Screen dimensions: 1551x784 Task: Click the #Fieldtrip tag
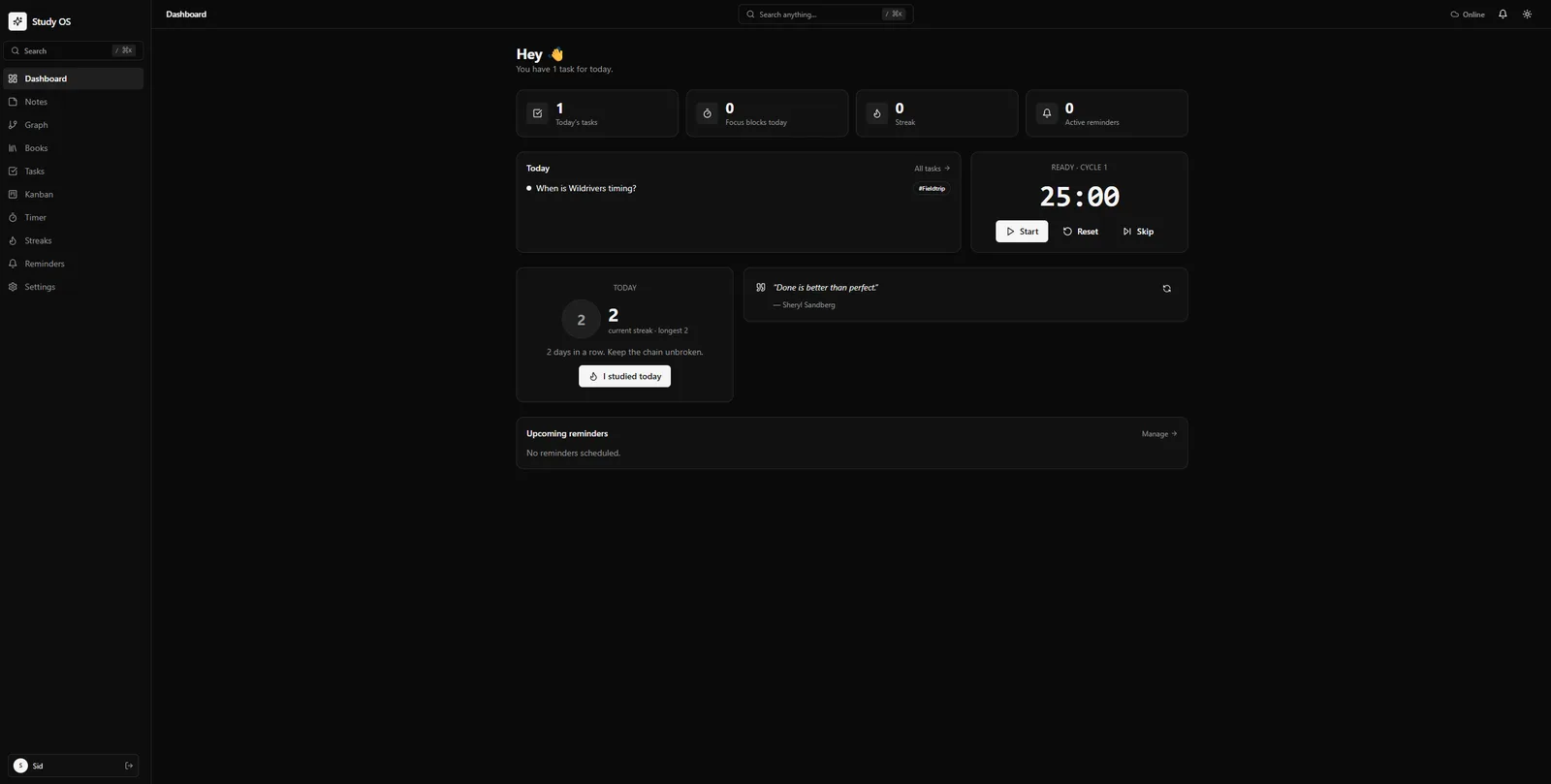932,189
